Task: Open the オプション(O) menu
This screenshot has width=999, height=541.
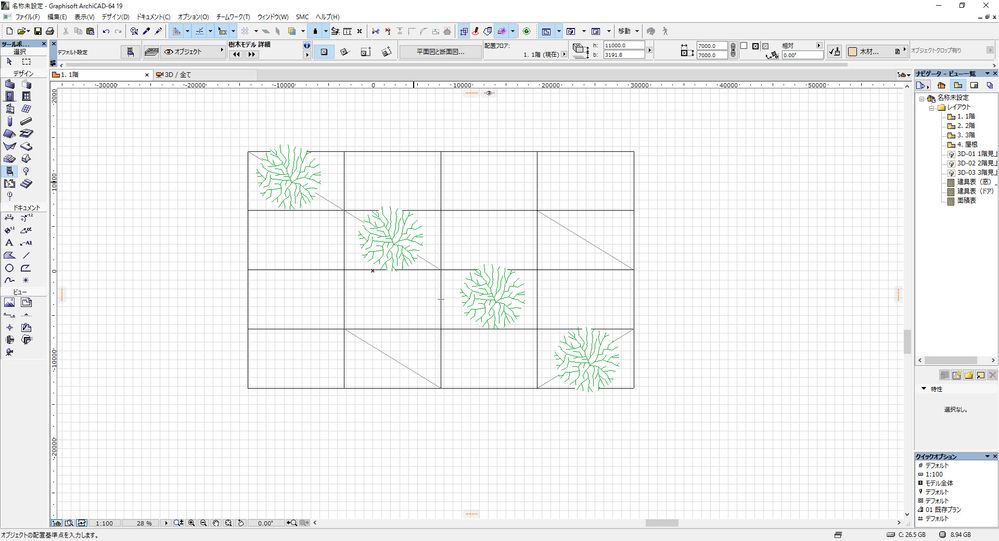Action: (193, 17)
